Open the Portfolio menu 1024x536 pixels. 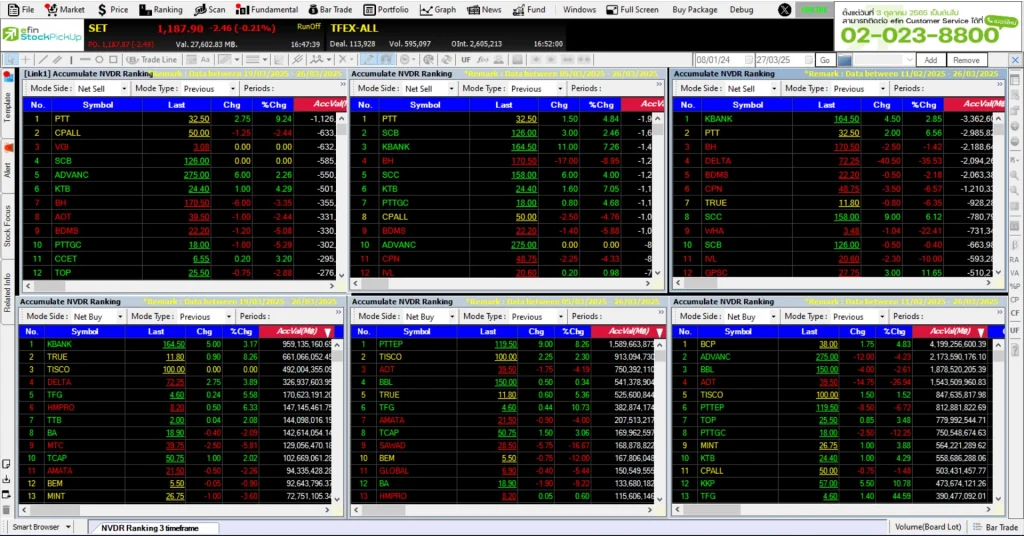click(386, 10)
